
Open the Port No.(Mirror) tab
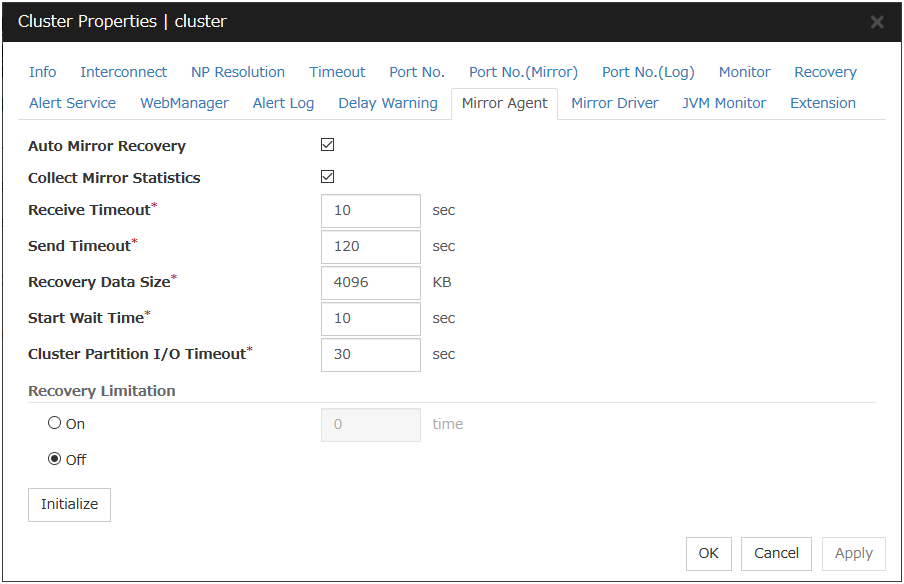tap(523, 72)
